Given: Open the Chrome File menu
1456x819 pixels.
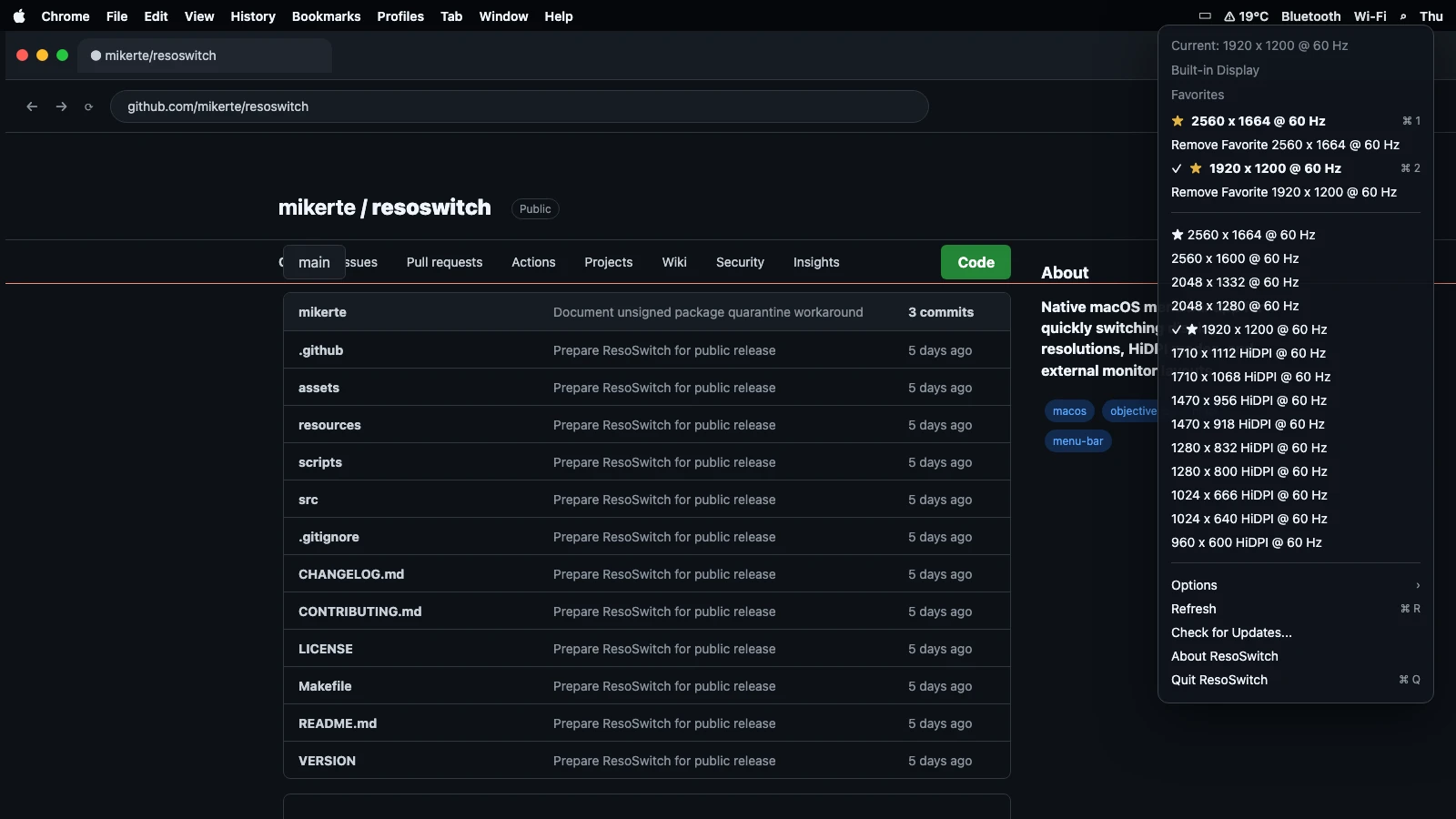Looking at the screenshot, I should tap(116, 16).
